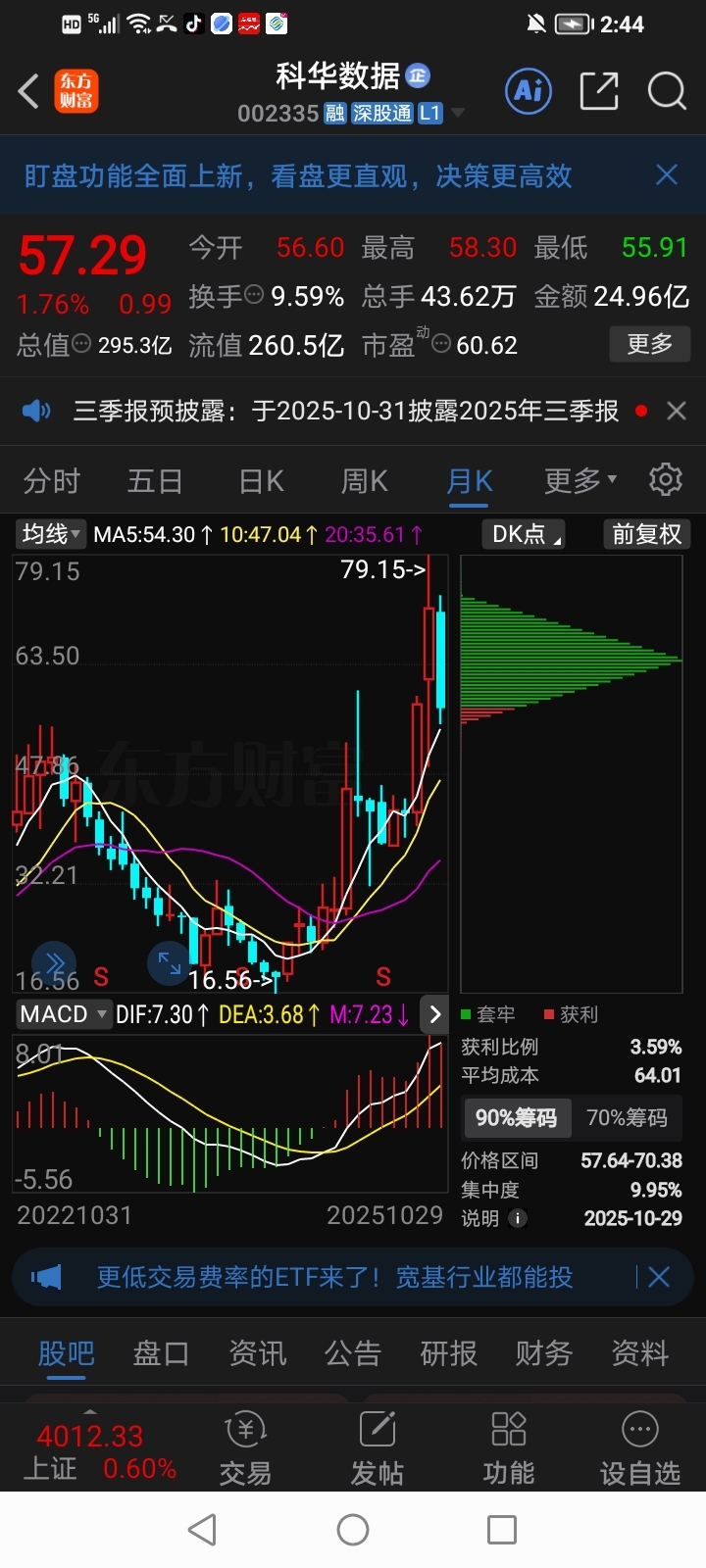Open the 资讯 tab
This screenshot has width=706, height=1568.
pos(257,1353)
